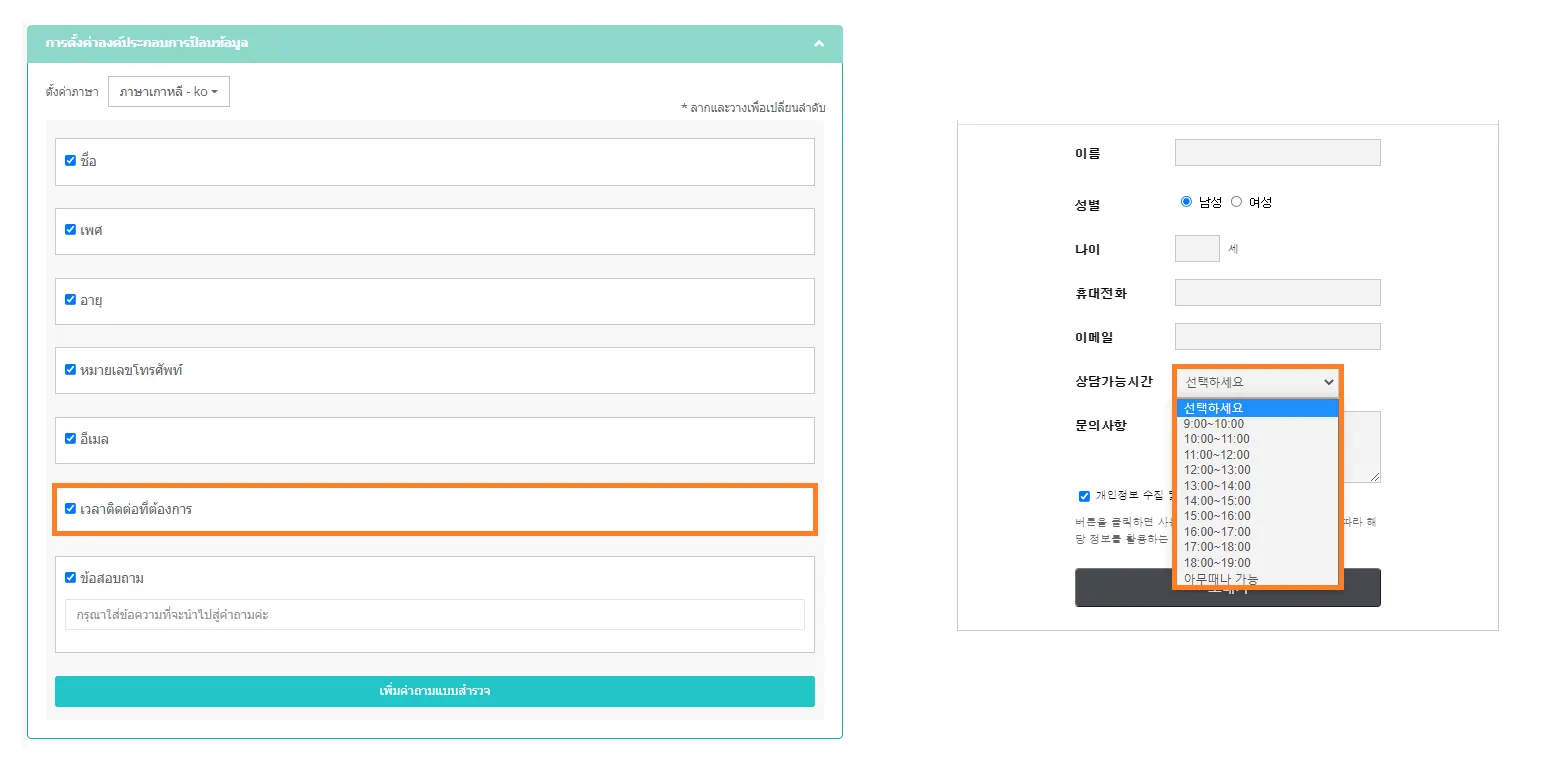Select the 아무때나 가능 option
The image size is (1543, 771).
pos(1221,578)
